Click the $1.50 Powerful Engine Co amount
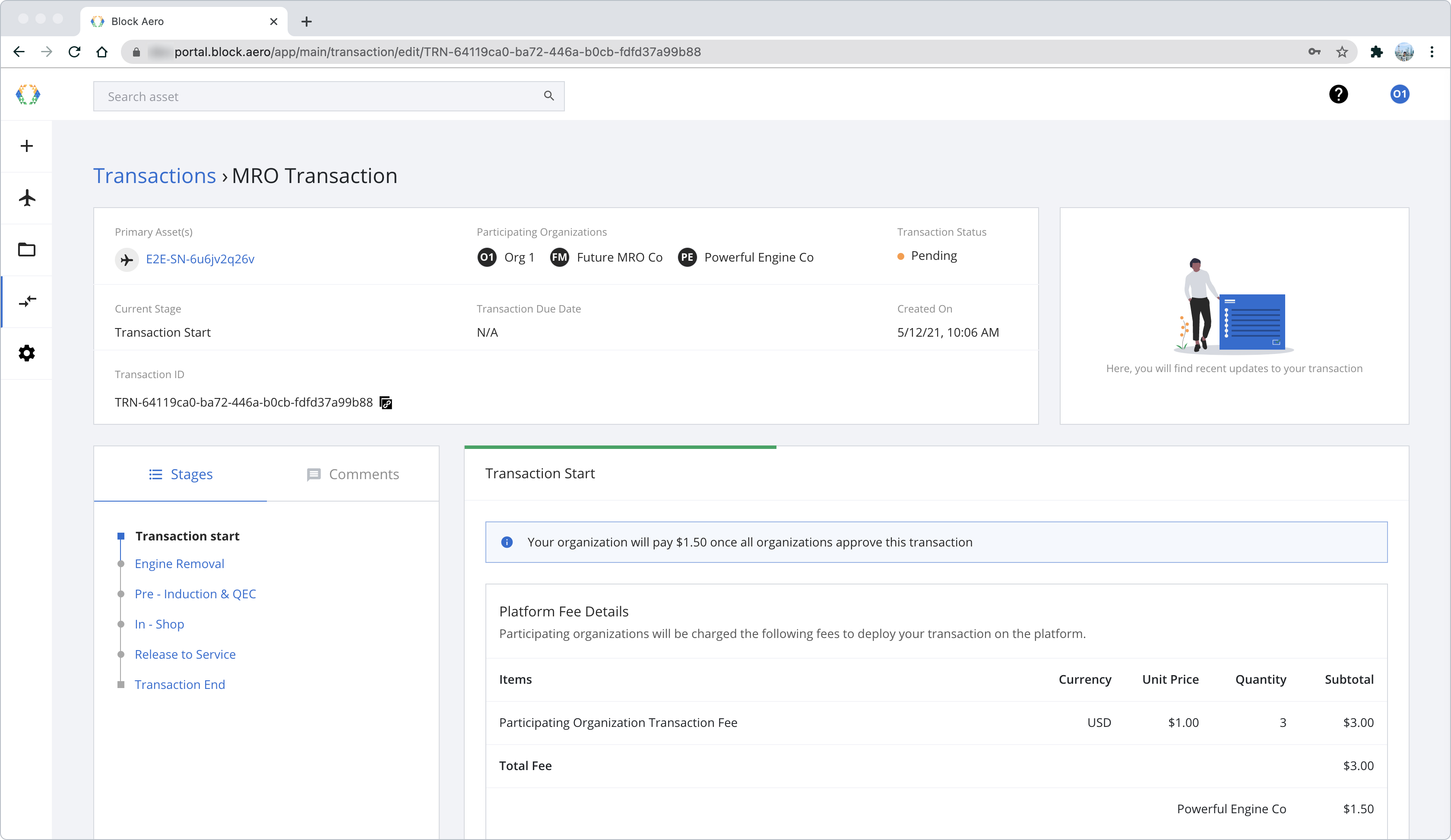1451x840 pixels. [1358, 809]
